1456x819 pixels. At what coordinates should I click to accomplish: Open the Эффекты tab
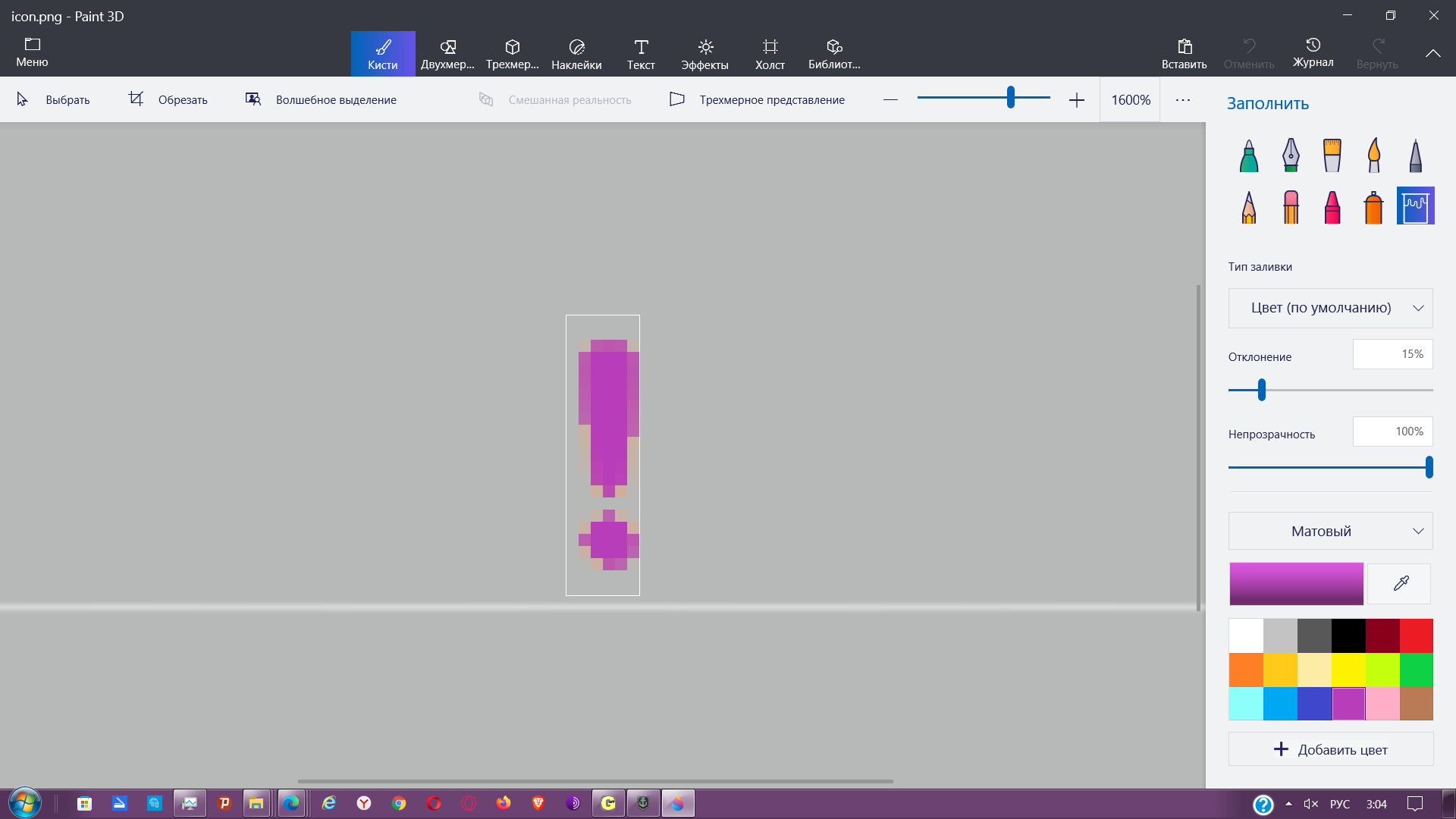point(705,54)
